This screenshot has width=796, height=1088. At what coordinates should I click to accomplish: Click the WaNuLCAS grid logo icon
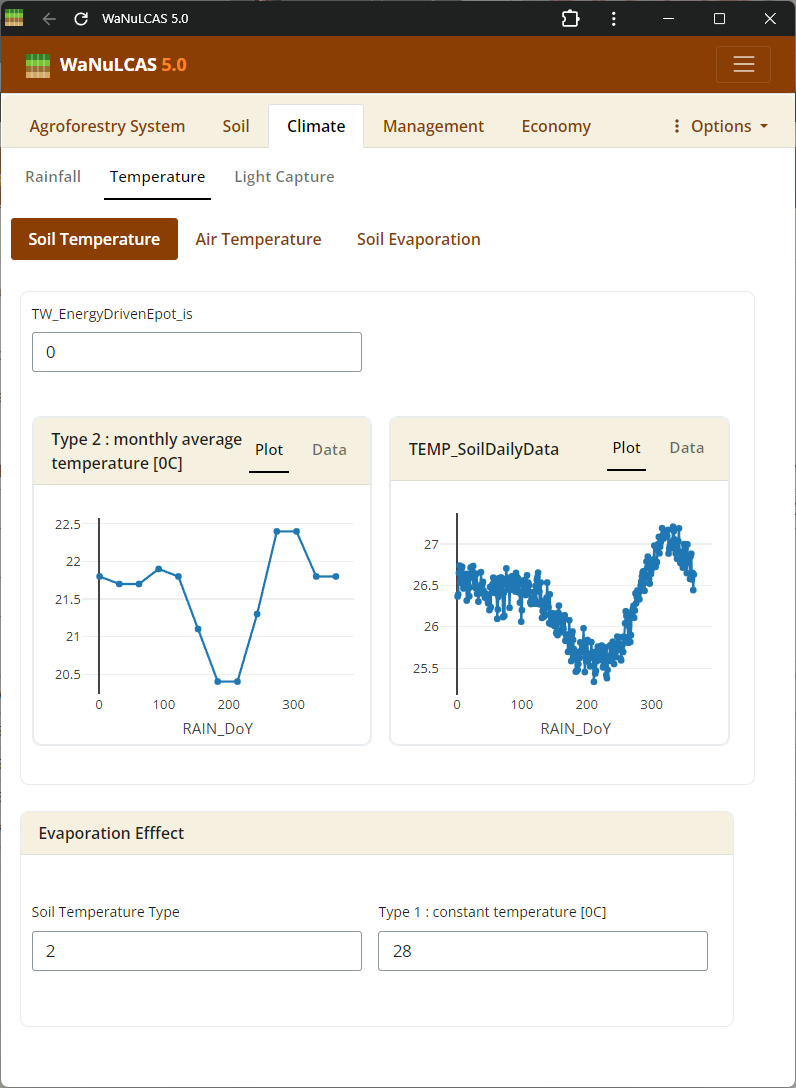tap(38, 65)
